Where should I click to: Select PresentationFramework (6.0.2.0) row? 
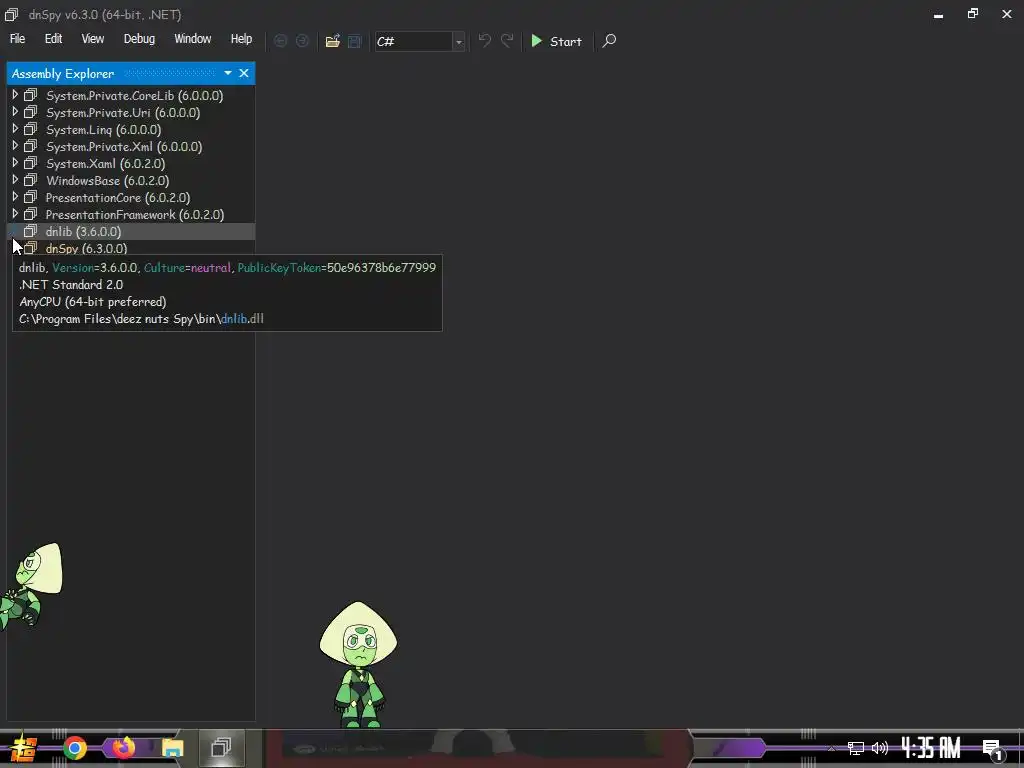pos(131,214)
